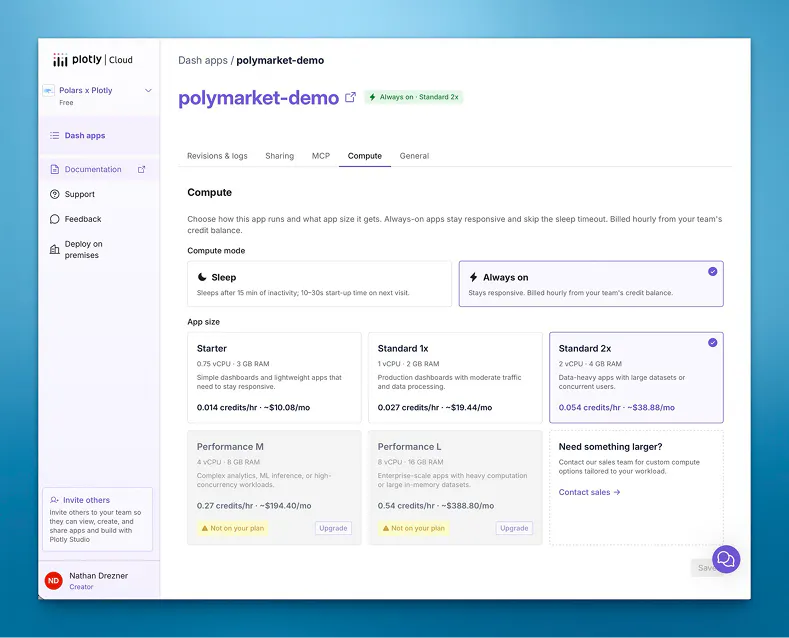
Task: Click the Need something larger? heading
Action: point(610,447)
